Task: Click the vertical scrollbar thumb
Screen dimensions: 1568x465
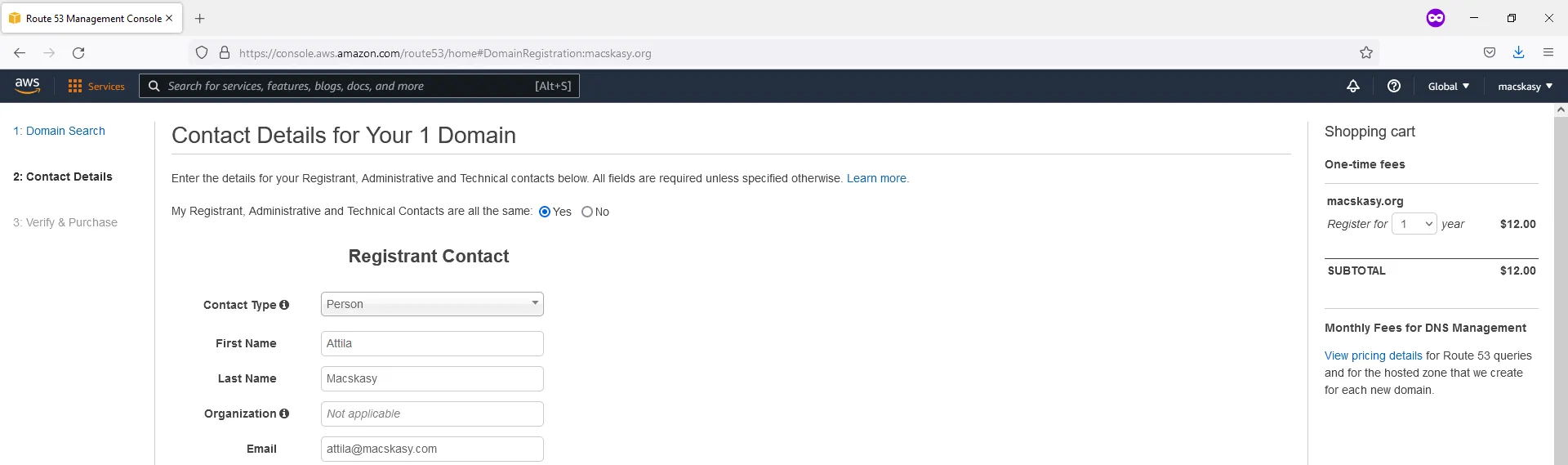Action: click(x=1561, y=291)
